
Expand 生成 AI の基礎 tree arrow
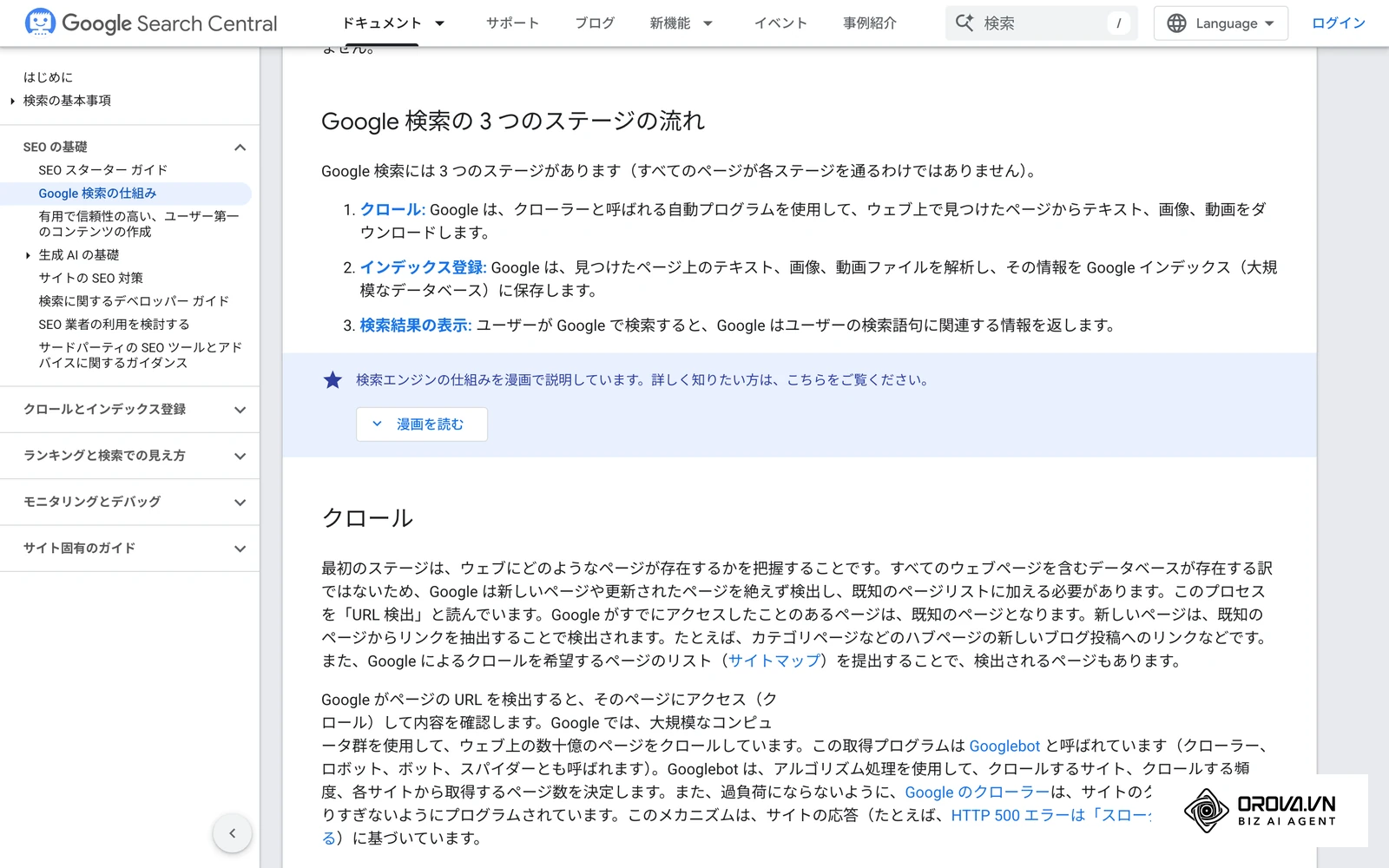pyautogui.click(x=28, y=255)
